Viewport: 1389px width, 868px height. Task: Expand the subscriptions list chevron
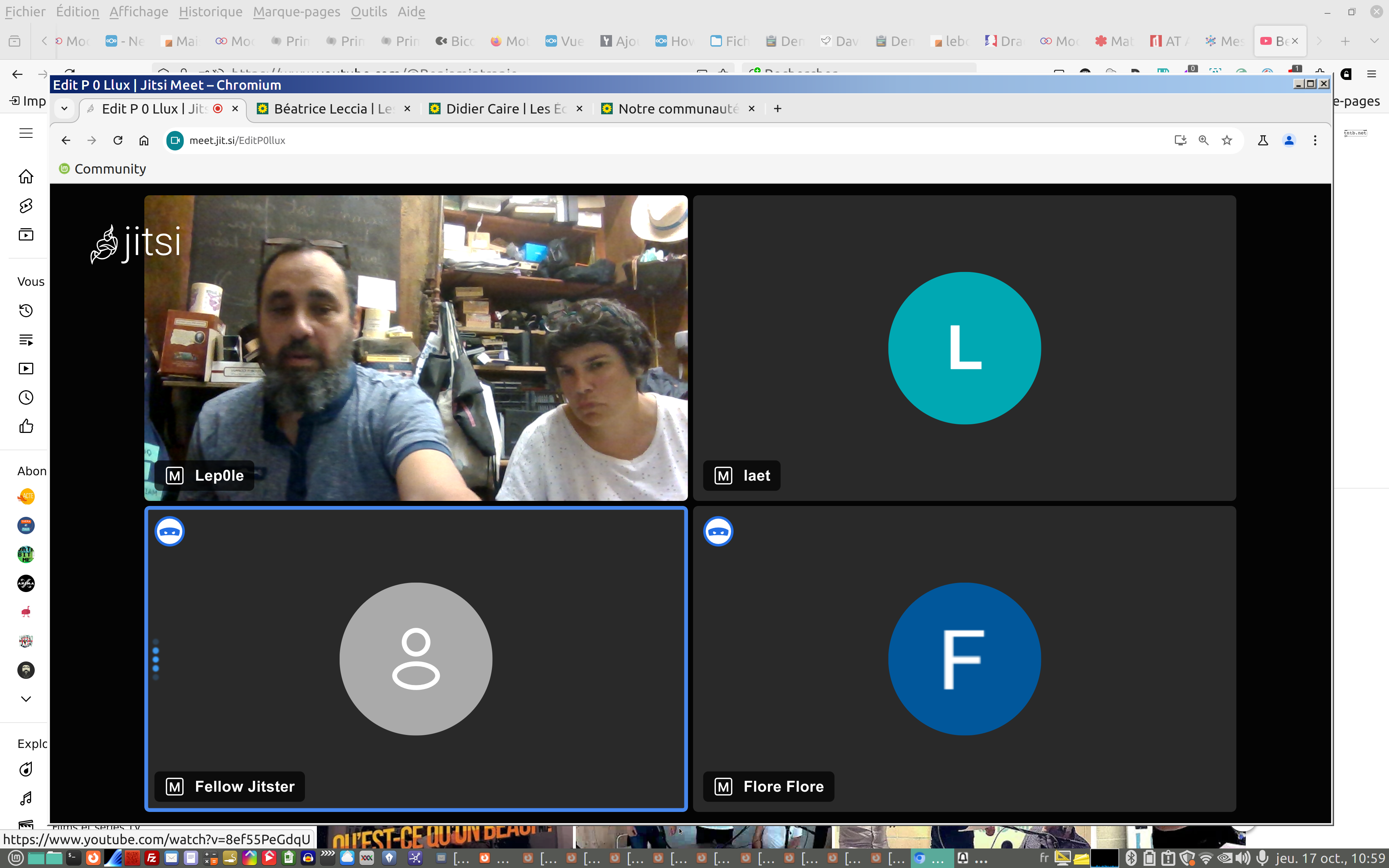click(x=26, y=699)
